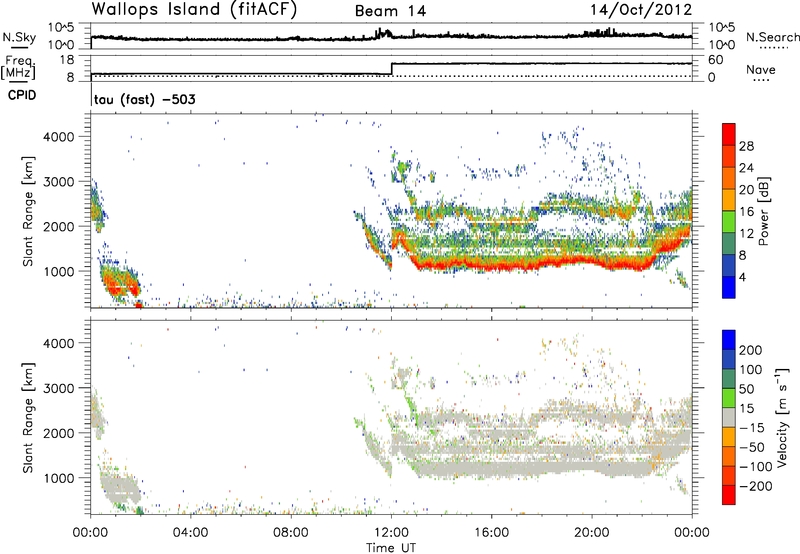The width and height of the screenshot is (800, 554).
Task: Click the '04:00' time axis tick
Action: 191,532
